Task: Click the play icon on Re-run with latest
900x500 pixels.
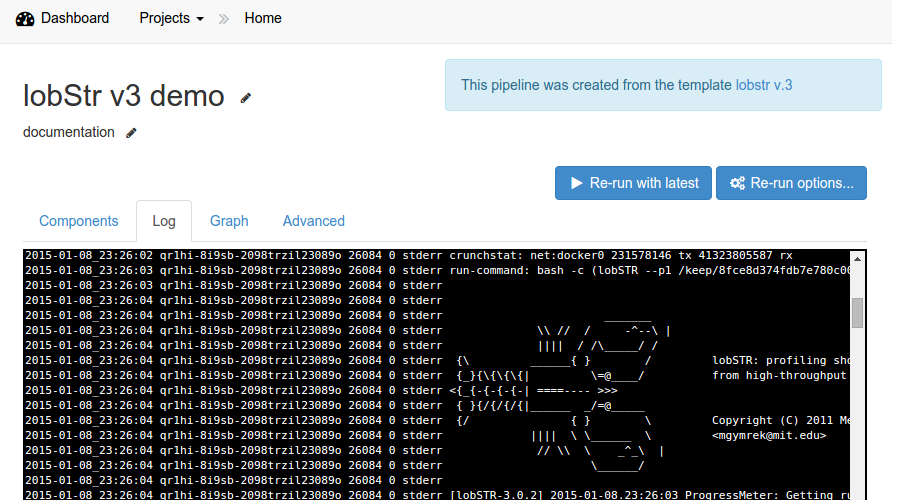Action: 576,183
